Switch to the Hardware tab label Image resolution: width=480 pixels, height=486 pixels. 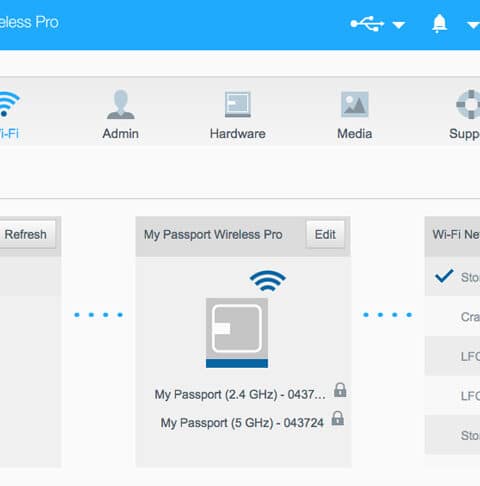tap(238, 134)
